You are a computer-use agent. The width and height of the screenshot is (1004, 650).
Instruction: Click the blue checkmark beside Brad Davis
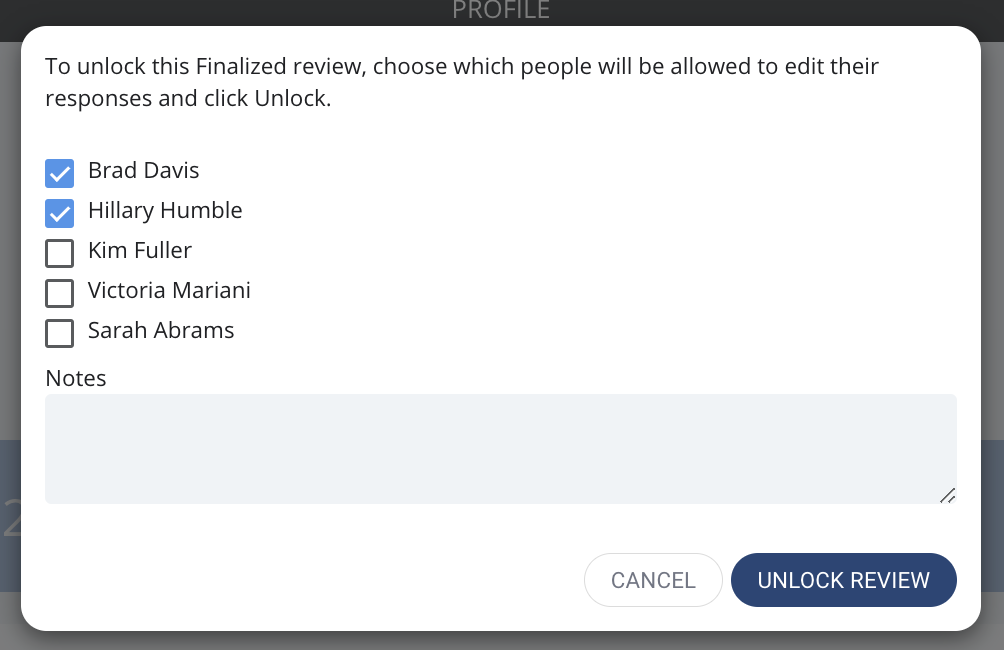pyautogui.click(x=60, y=174)
